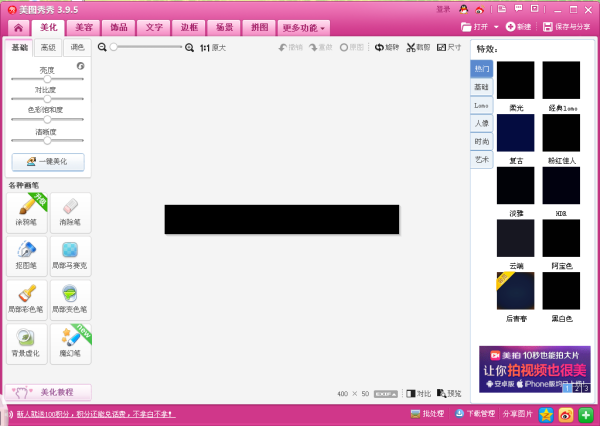Select the 局部马赛克 mosaic tool
Screen dimensions: 600x426
click(71, 254)
